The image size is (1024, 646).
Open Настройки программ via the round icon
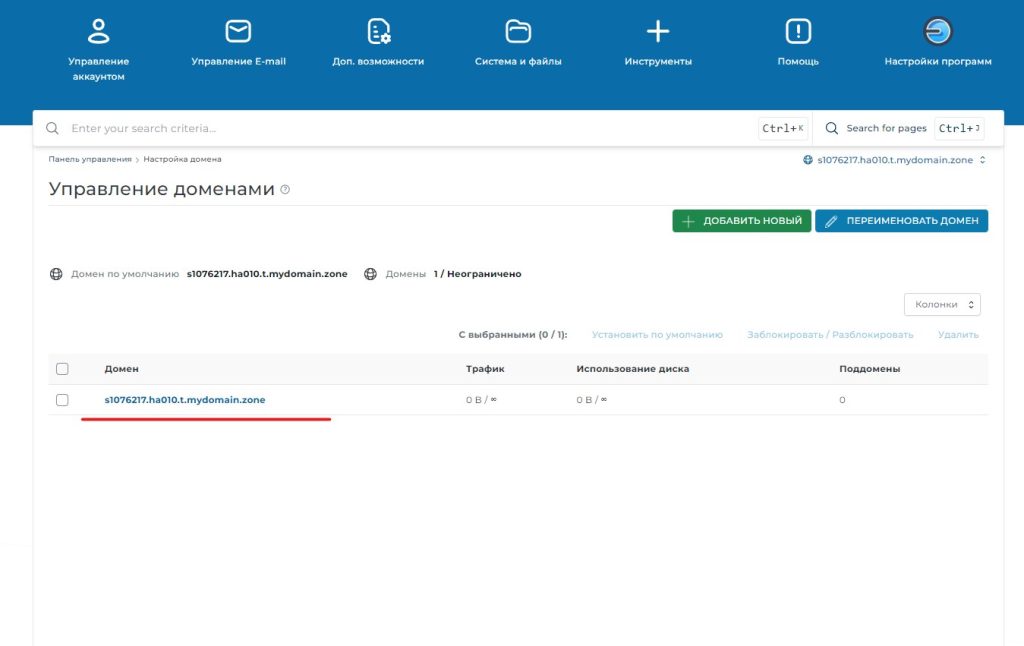coord(936,31)
